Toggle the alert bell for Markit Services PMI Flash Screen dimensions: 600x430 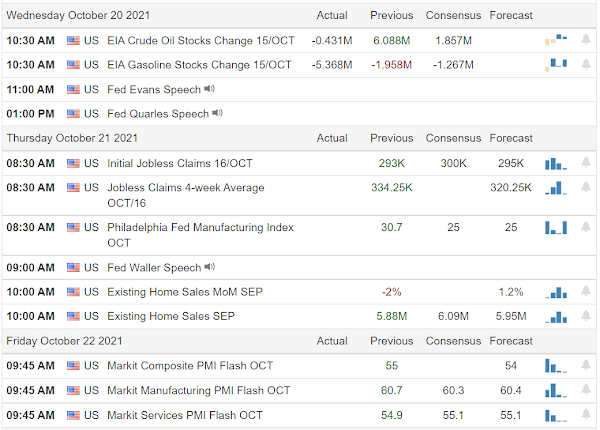click(585, 414)
